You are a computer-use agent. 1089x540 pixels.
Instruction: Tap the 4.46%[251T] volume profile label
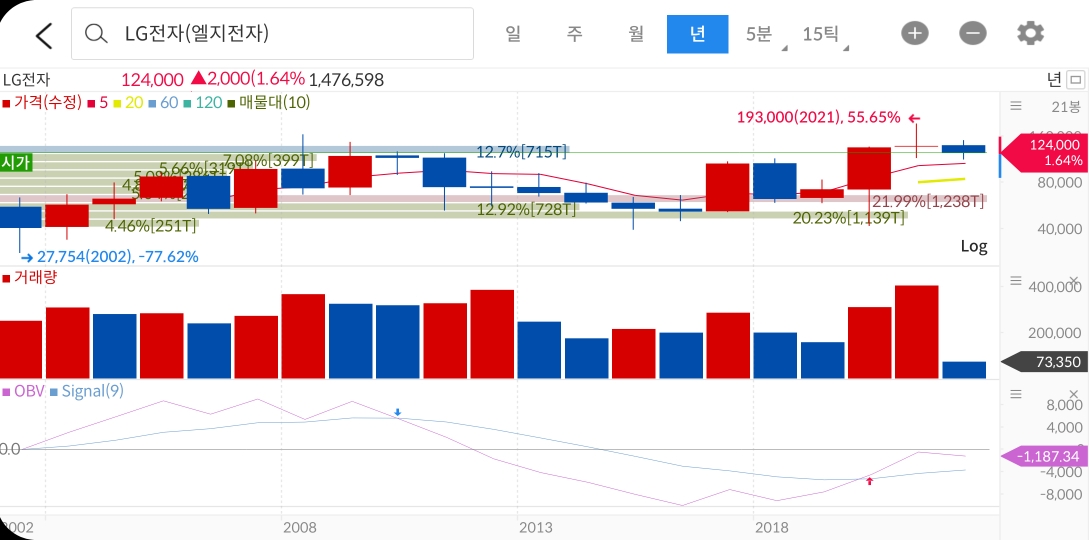point(150,225)
